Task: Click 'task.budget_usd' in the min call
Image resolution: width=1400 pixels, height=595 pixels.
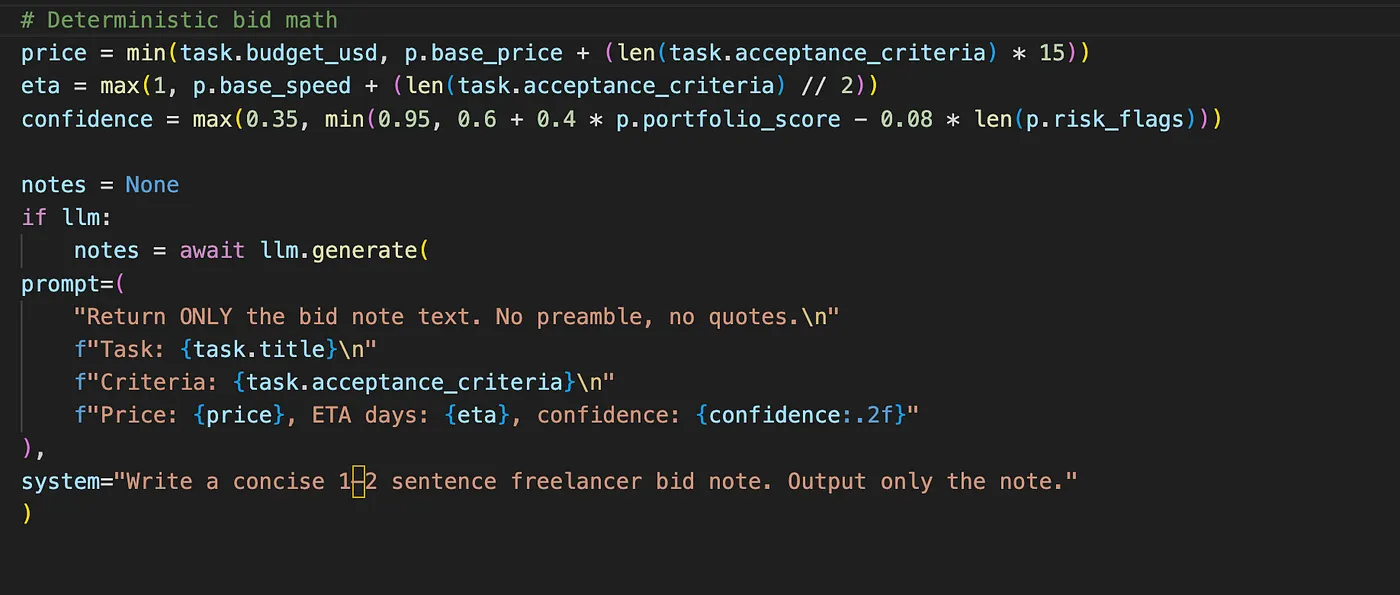Action: point(278,53)
